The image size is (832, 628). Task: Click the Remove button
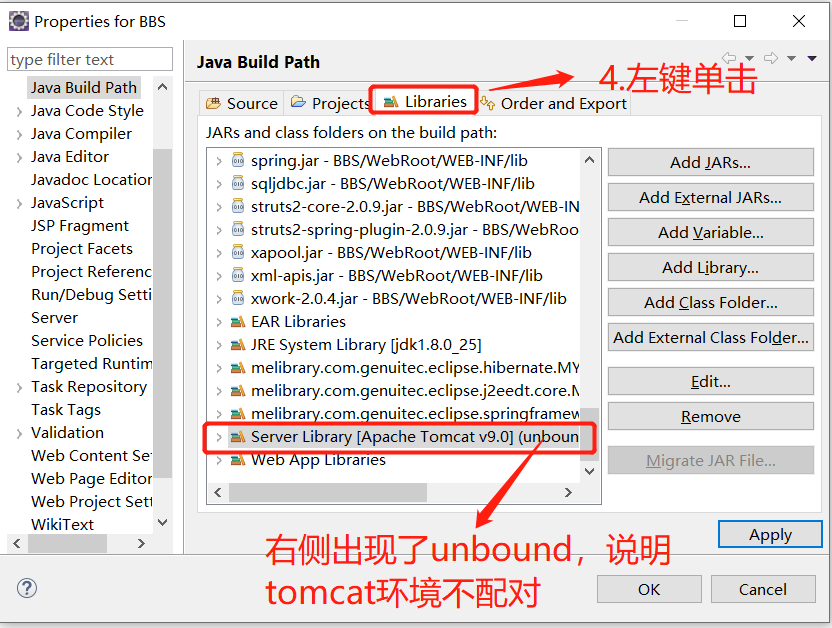click(x=710, y=416)
